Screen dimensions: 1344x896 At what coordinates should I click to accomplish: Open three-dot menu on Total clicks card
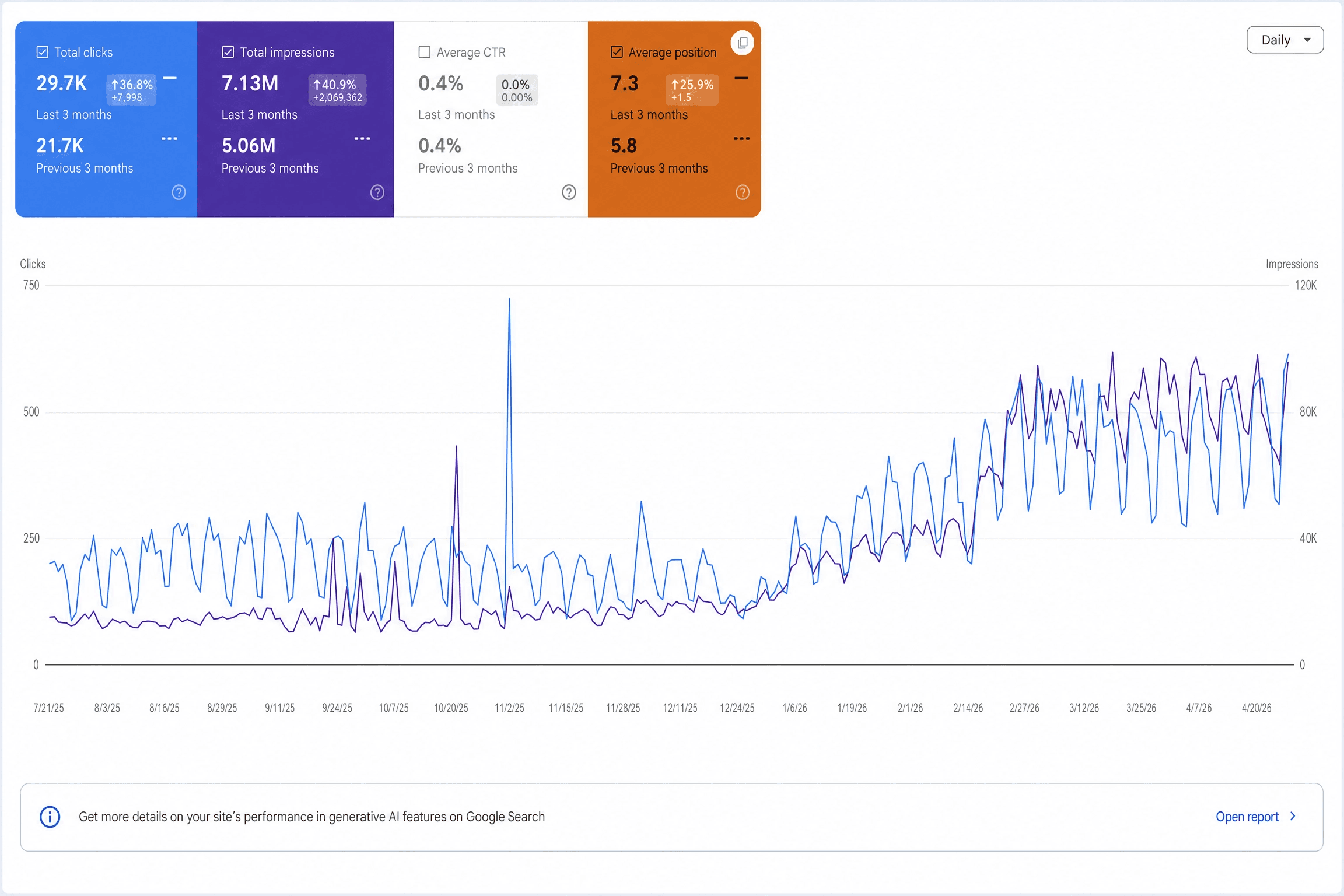(x=169, y=138)
